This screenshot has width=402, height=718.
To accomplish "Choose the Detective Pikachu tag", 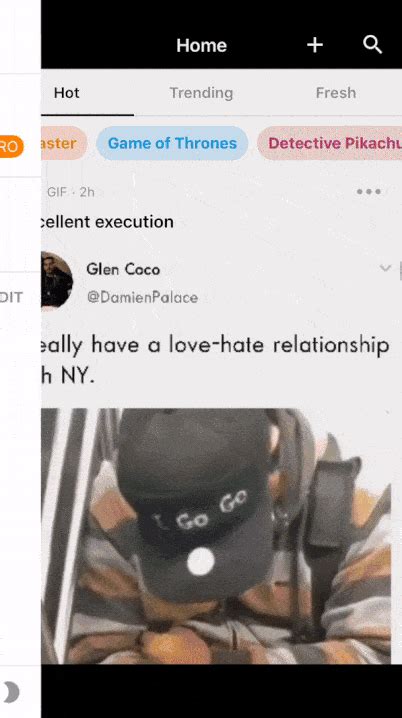I will pyautogui.click(x=330, y=143).
